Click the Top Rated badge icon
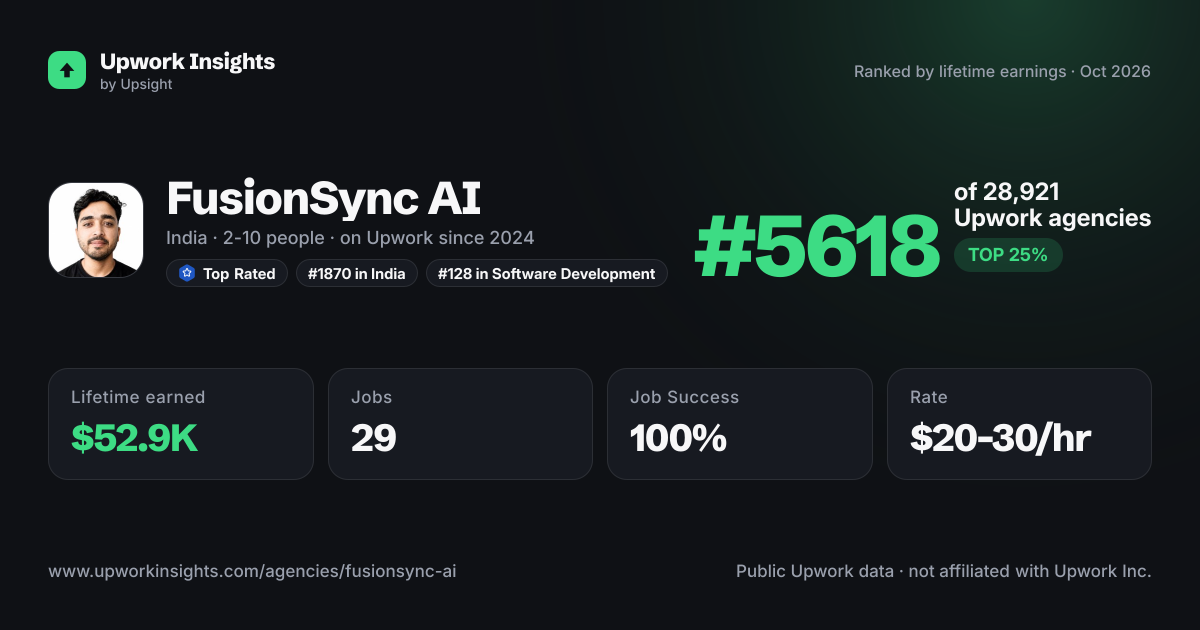The height and width of the screenshot is (630, 1200). [186, 273]
